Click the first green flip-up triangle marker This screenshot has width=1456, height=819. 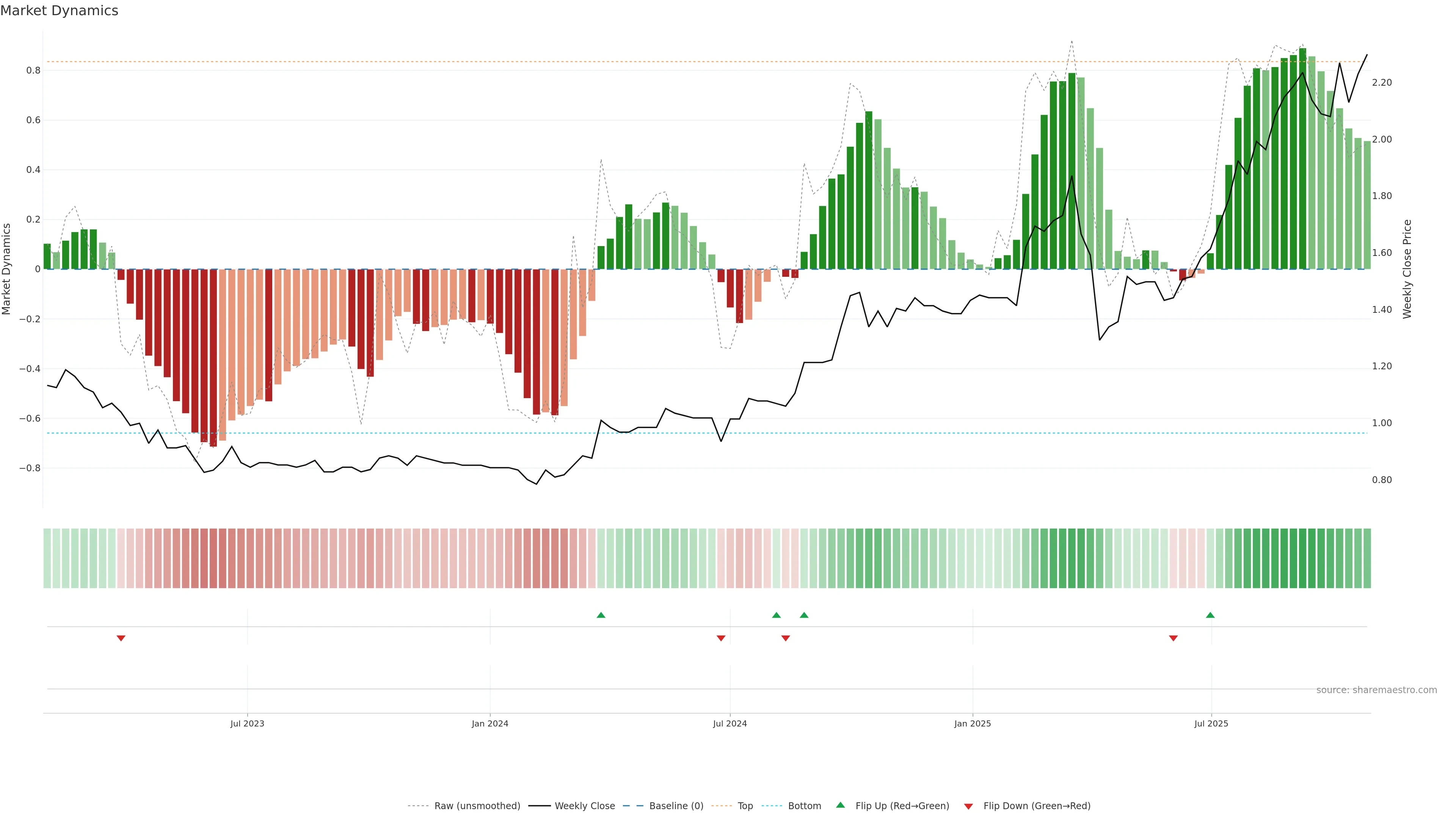click(x=601, y=615)
